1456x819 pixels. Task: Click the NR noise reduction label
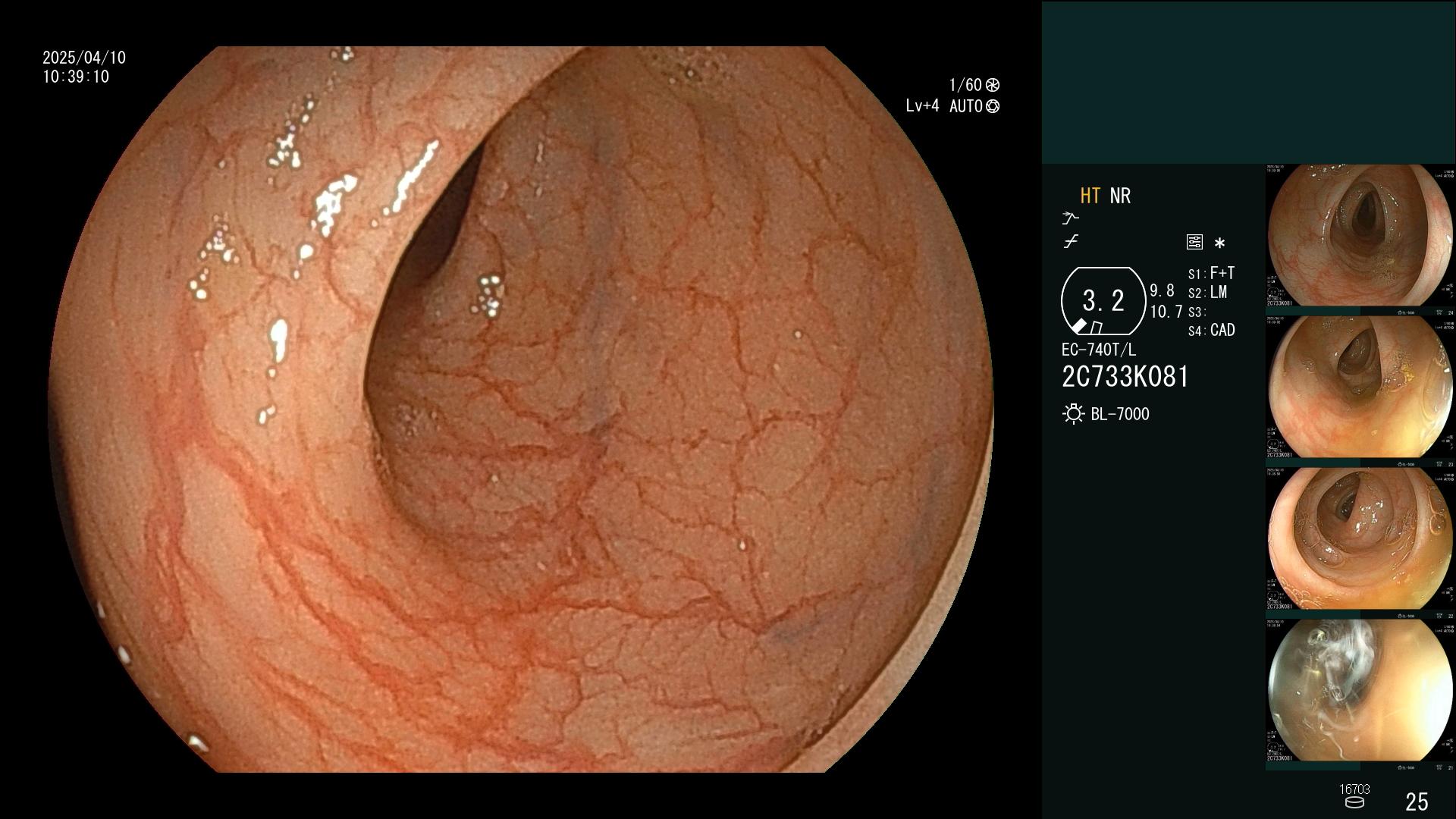1120,196
